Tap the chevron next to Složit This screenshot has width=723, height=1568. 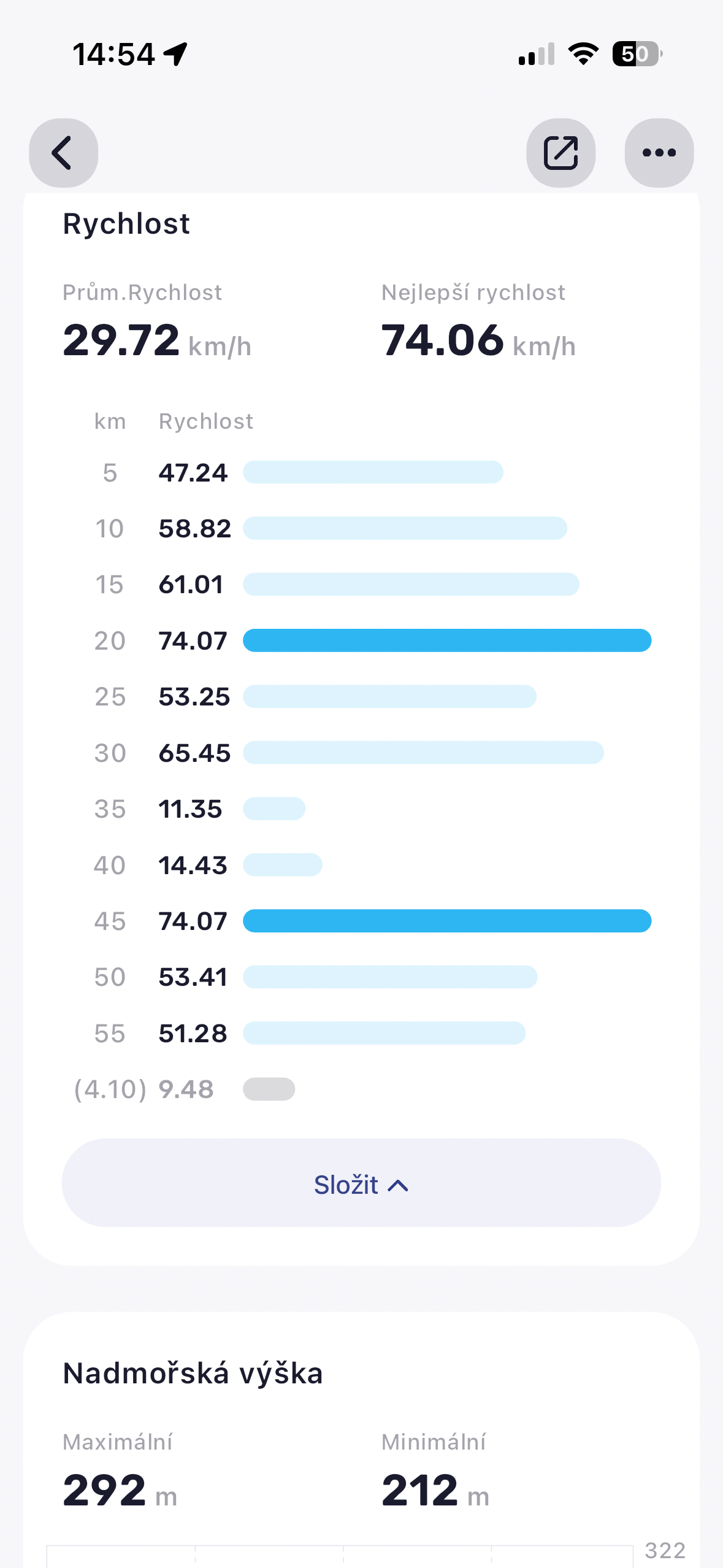(399, 1185)
